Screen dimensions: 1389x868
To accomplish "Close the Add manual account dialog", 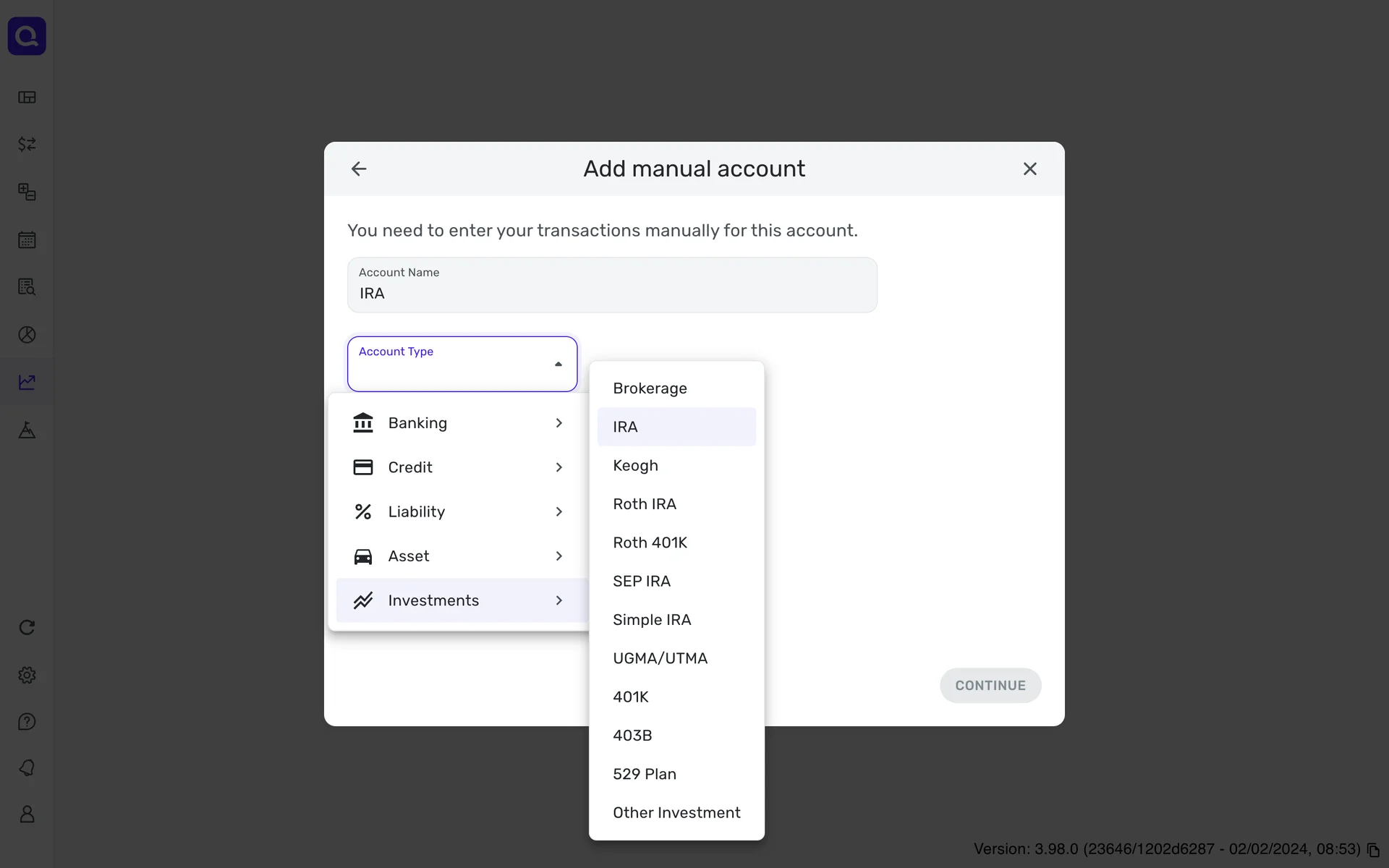I will point(1029,169).
